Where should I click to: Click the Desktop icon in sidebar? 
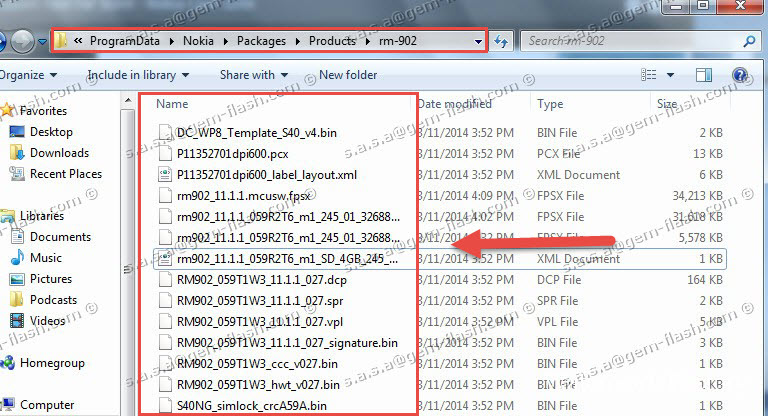point(17,132)
